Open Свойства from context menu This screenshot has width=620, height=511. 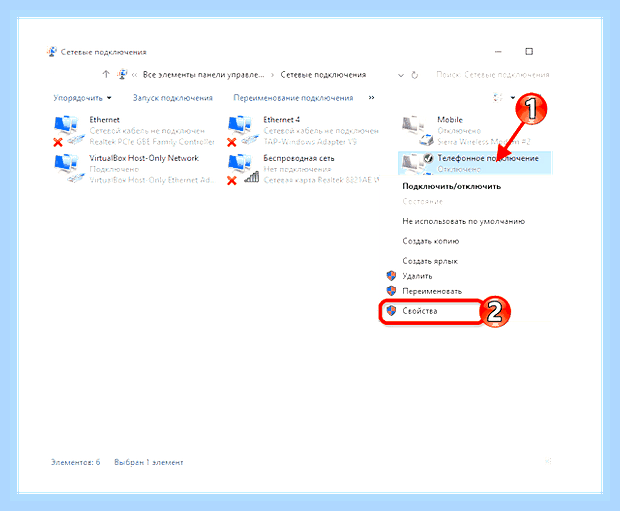pyautogui.click(x=420, y=311)
